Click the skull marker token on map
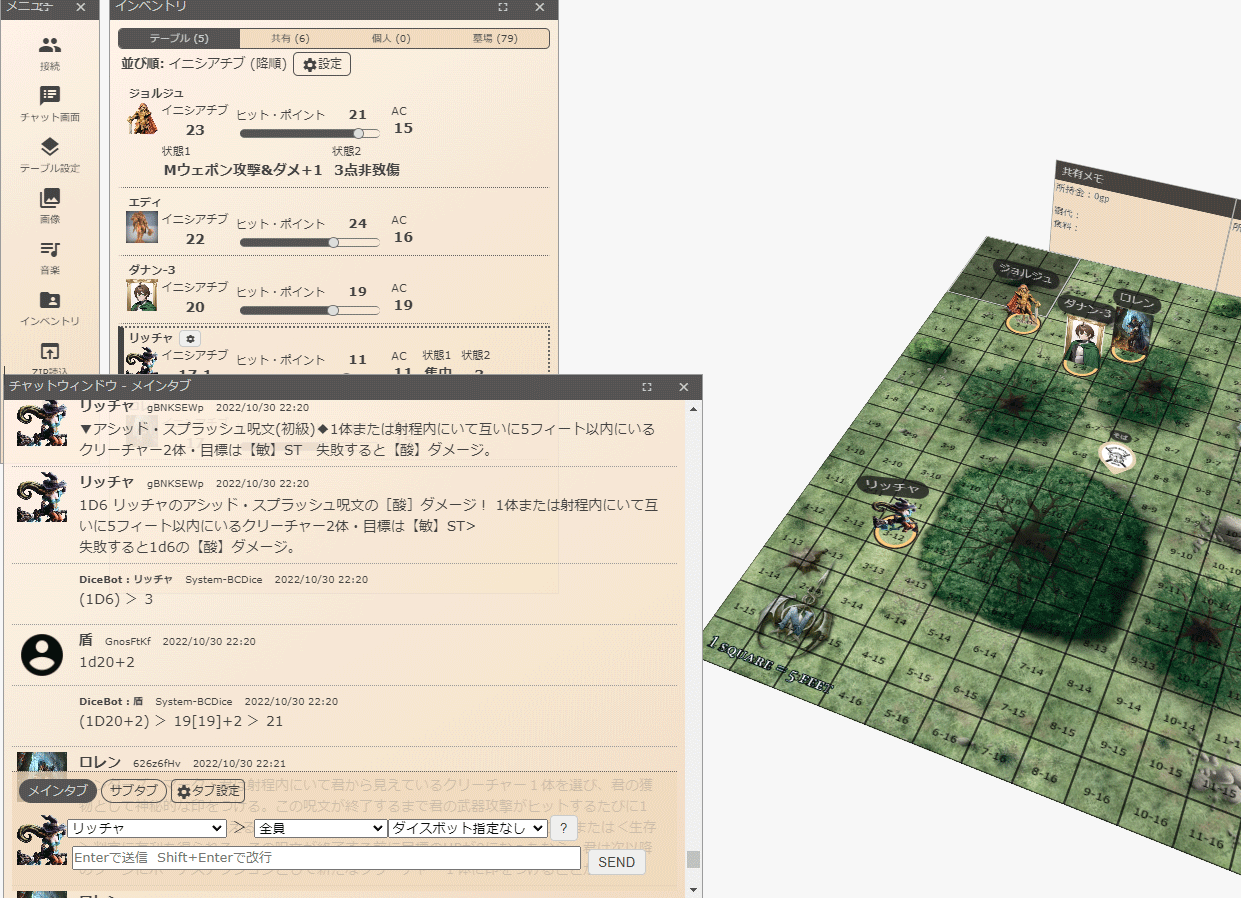The image size is (1241, 898). click(x=1116, y=455)
